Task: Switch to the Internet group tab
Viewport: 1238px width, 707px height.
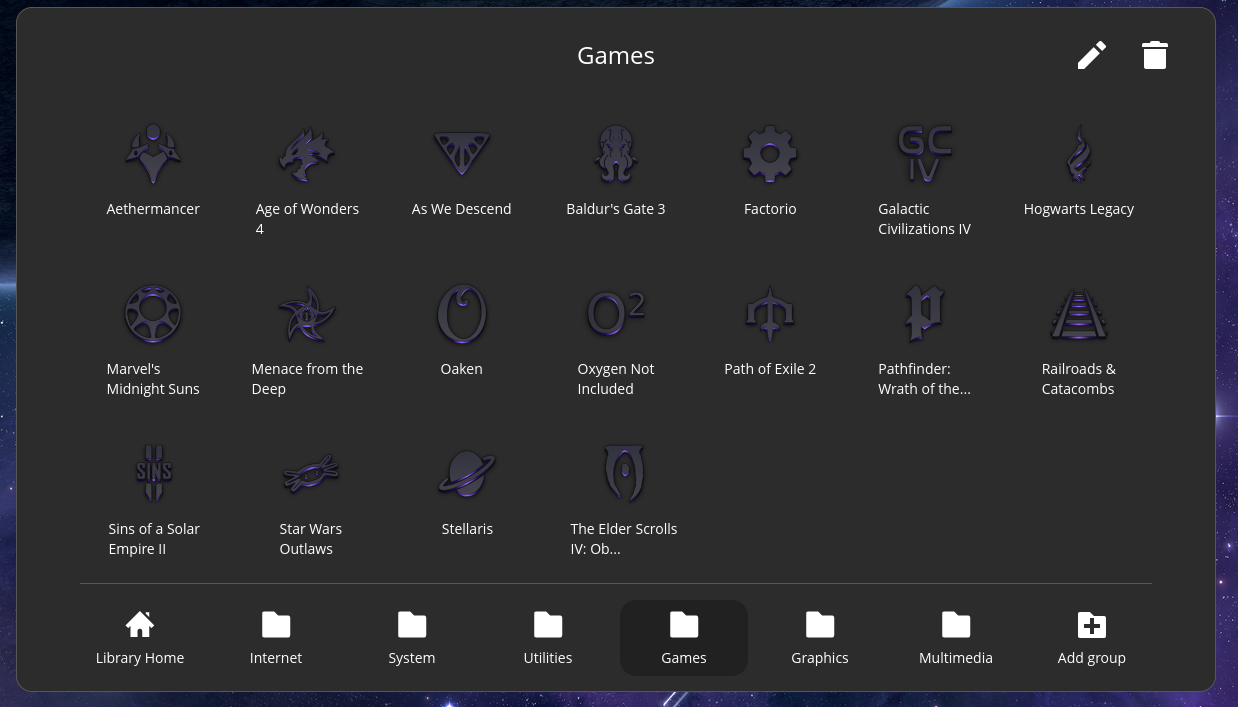Action: pyautogui.click(x=276, y=637)
